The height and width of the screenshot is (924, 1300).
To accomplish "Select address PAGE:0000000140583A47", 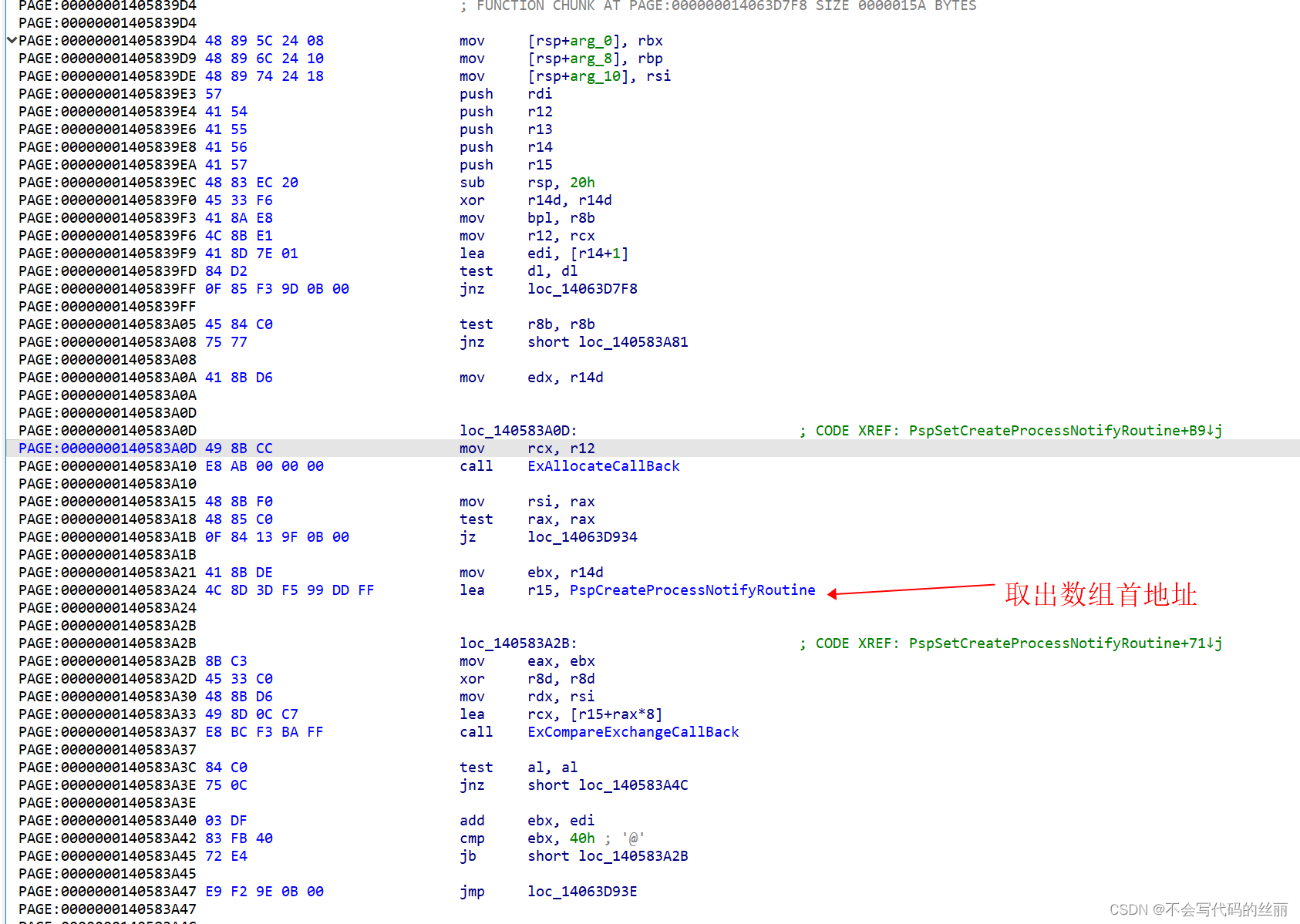I will 107,892.
